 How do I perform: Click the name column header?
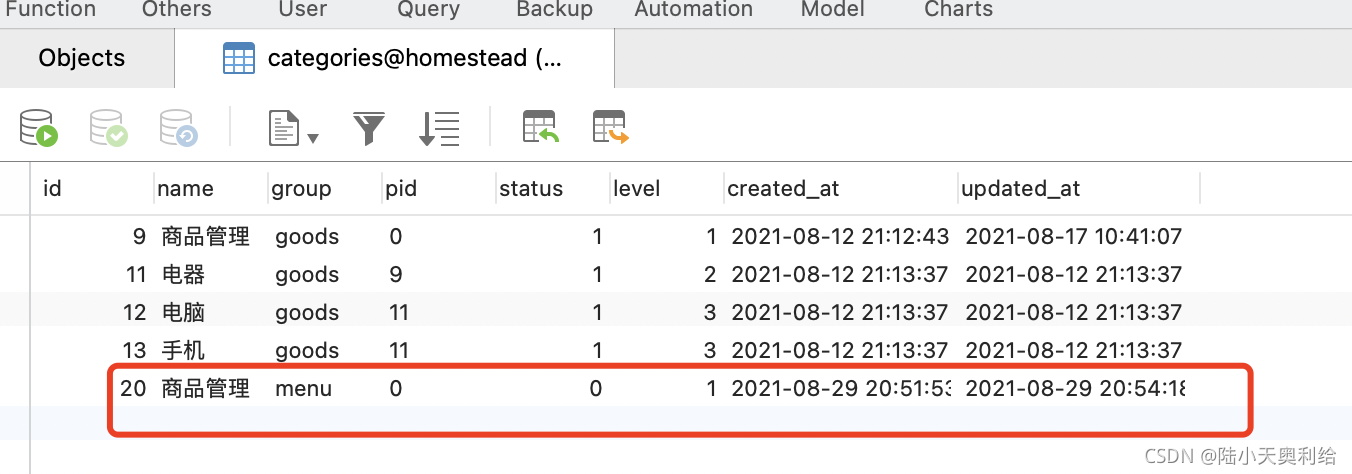pyautogui.click(x=211, y=188)
